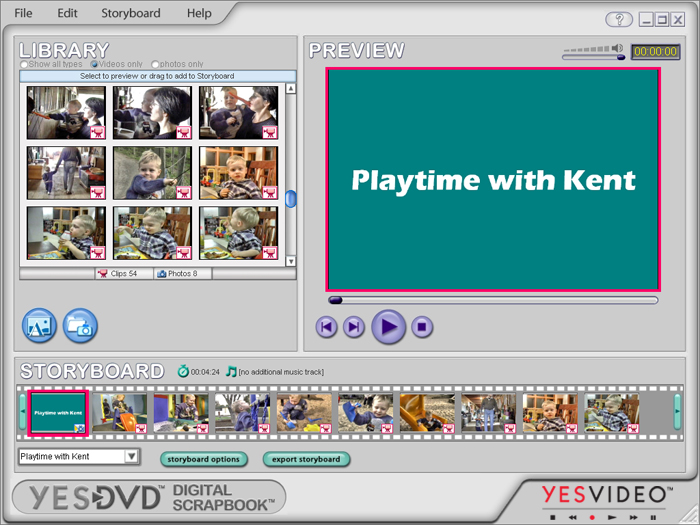Select library clip of woman's profile close-up
Image resolution: width=700 pixels, height=525 pixels.
click(152, 112)
